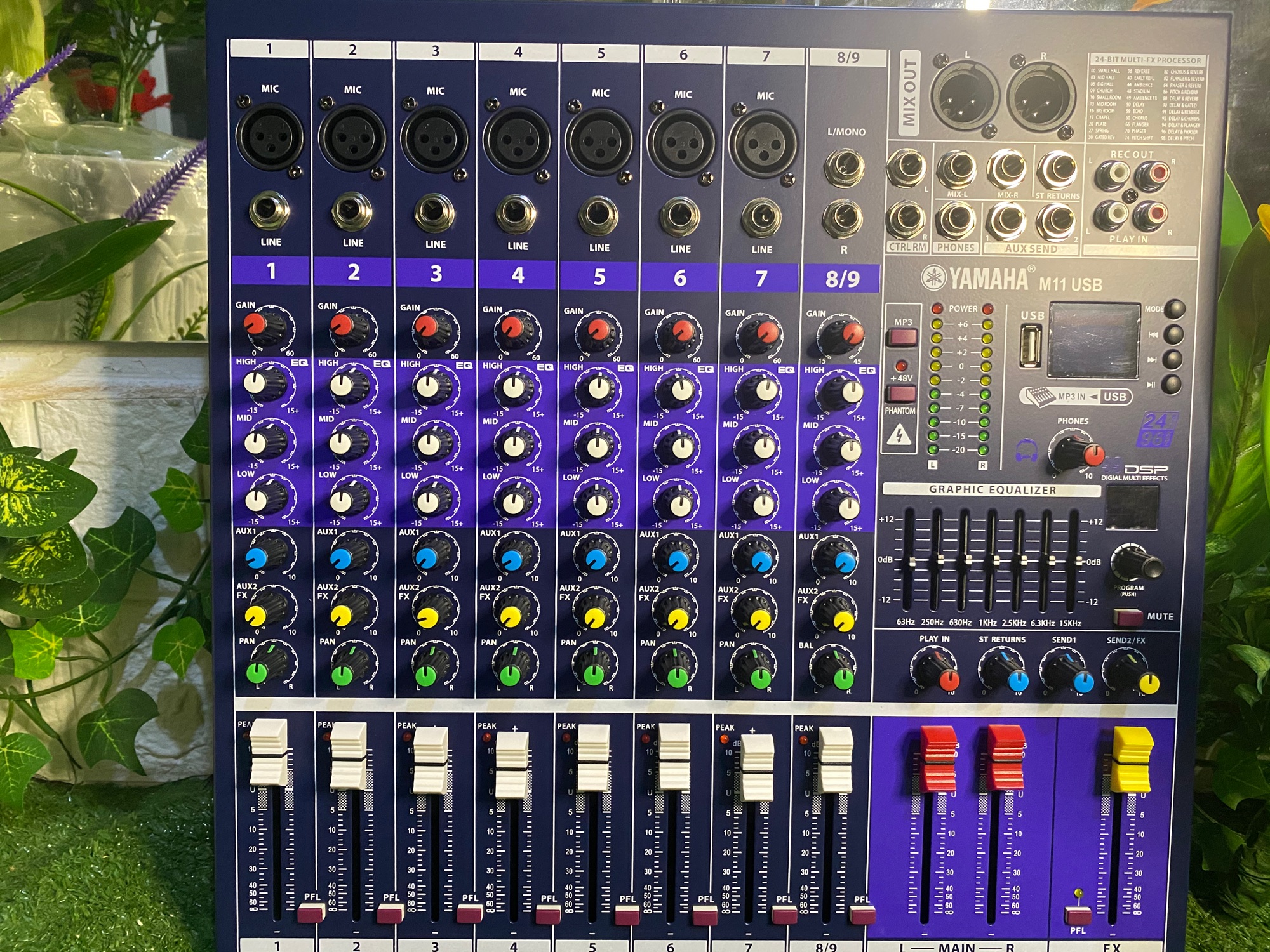Image resolution: width=1270 pixels, height=952 pixels.
Task: Touch the MP3 player display screen
Action: tap(1094, 340)
